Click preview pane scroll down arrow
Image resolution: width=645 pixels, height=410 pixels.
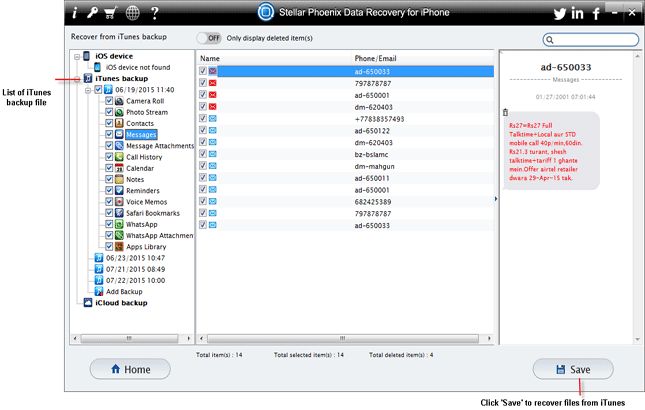[638, 340]
